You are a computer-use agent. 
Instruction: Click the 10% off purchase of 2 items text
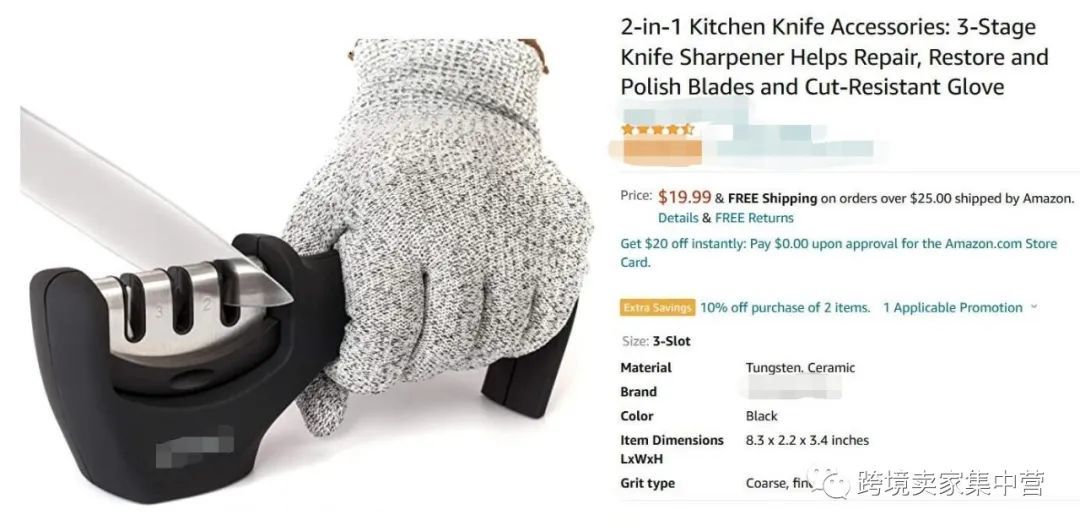pyautogui.click(x=785, y=308)
